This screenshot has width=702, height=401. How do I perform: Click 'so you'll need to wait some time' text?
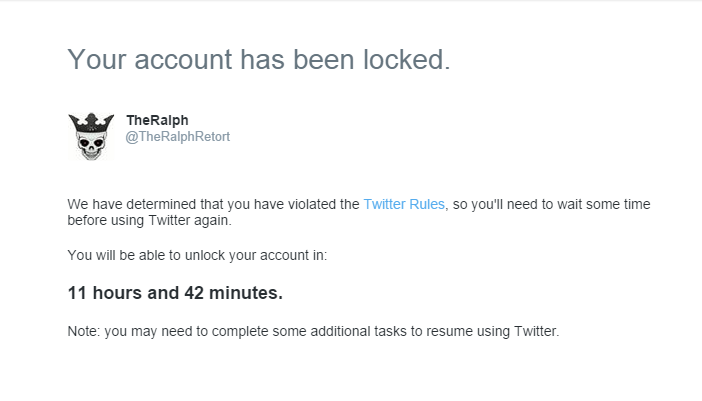[552, 204]
